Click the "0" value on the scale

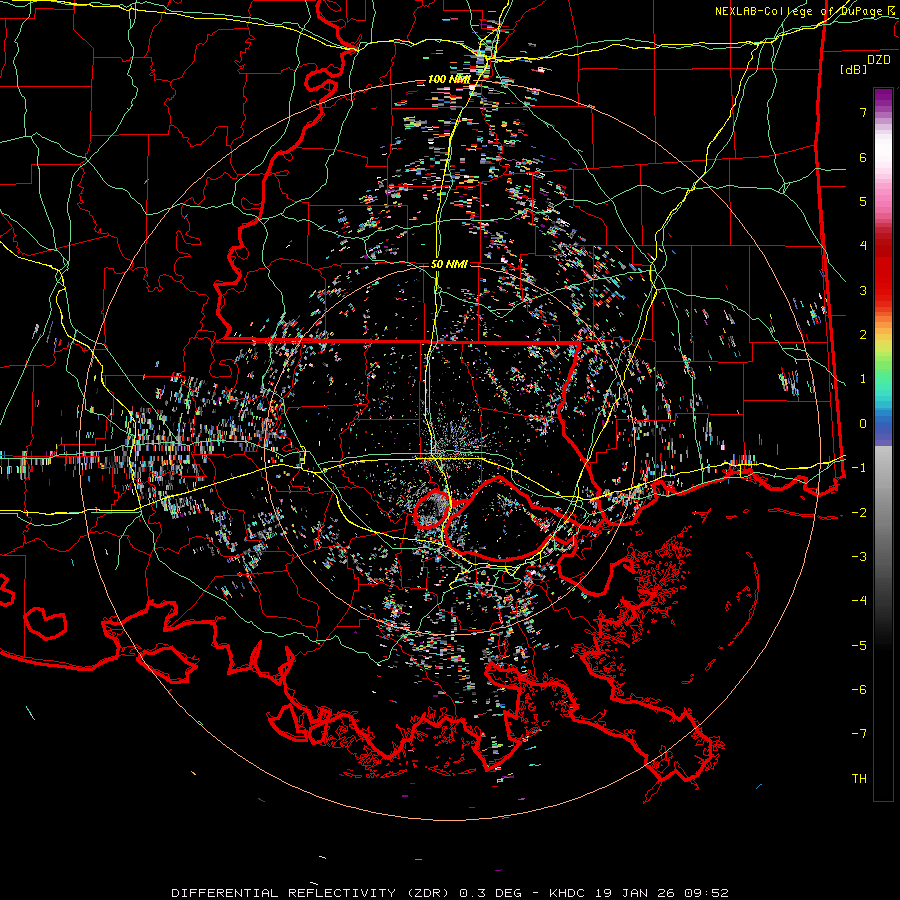863,424
